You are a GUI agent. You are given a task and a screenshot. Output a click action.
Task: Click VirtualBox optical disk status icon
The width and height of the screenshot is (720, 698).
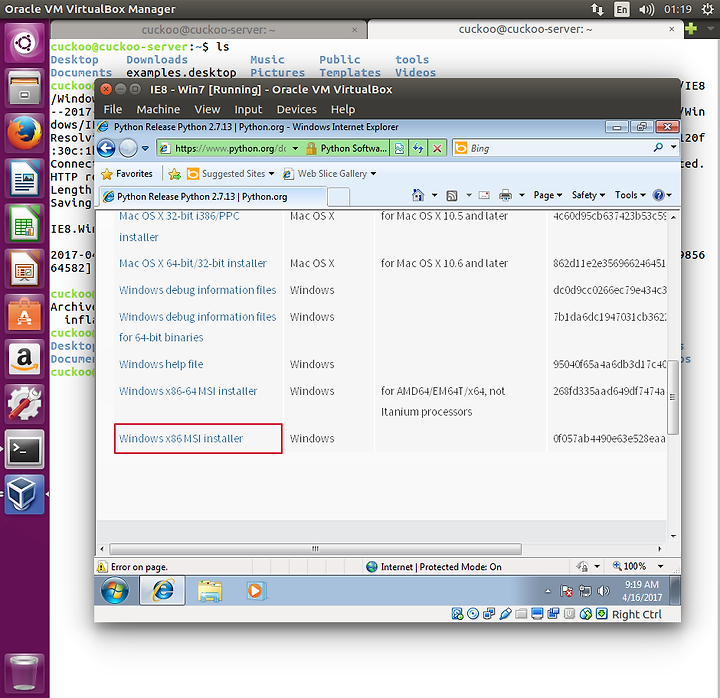[472, 614]
